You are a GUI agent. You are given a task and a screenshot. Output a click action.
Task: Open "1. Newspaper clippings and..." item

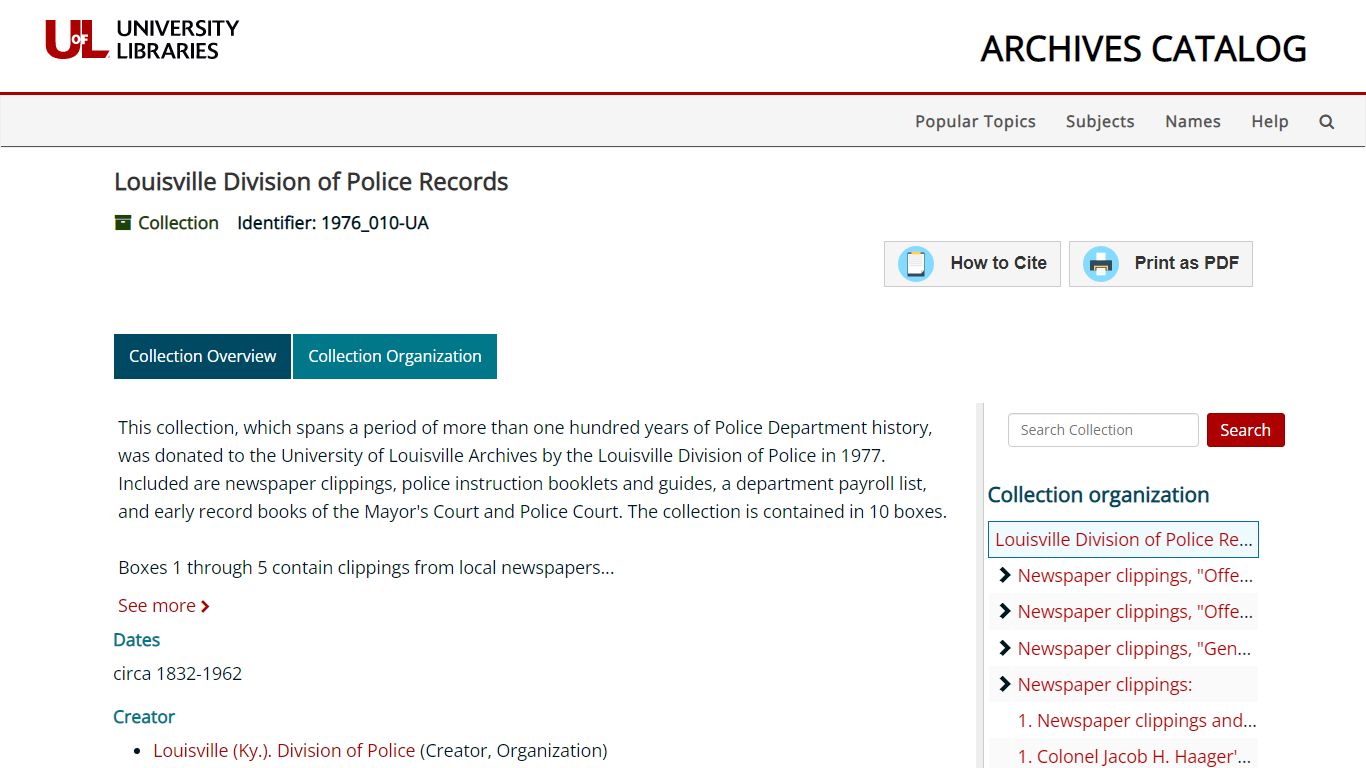[x=1137, y=720]
